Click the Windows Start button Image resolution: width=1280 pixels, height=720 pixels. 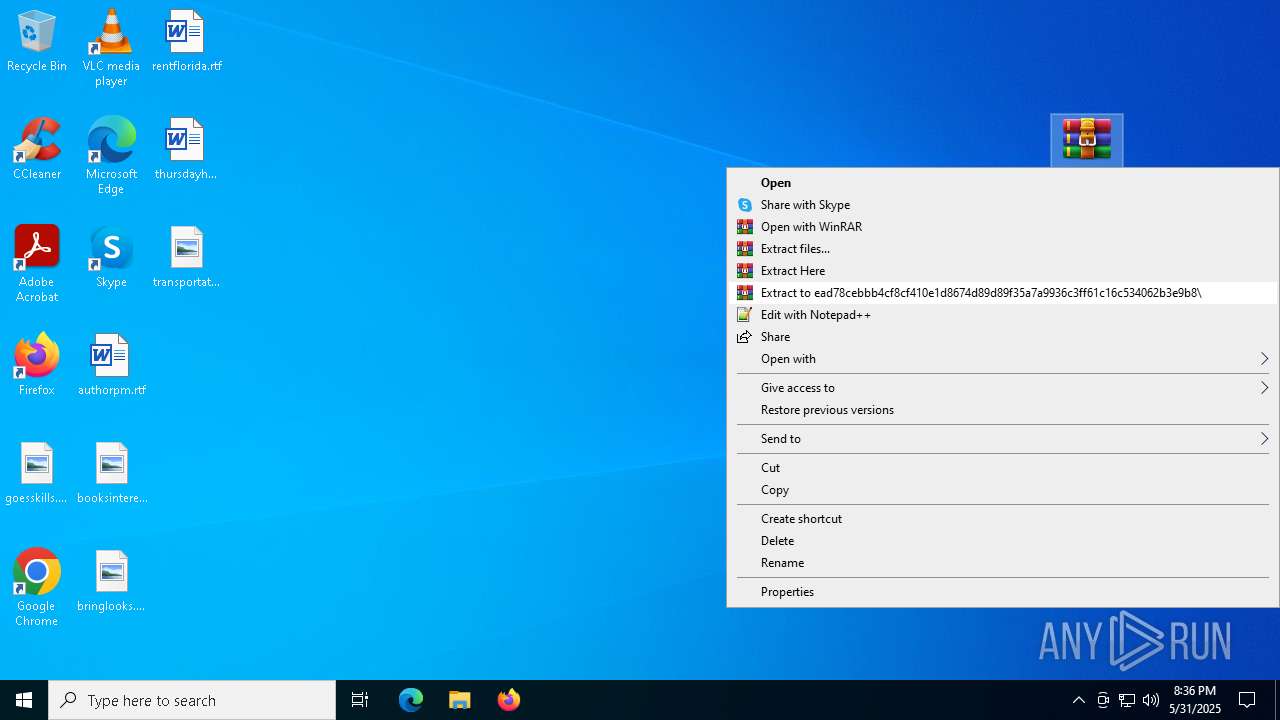coord(24,700)
